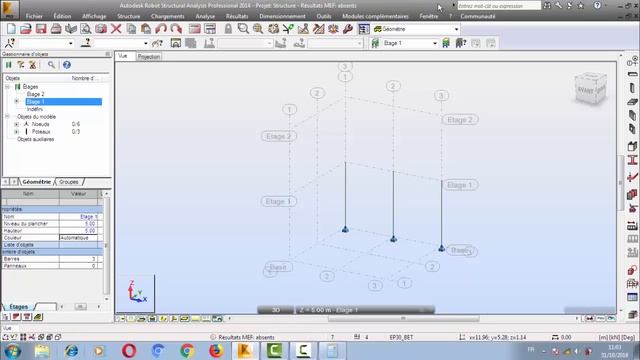
Task: Select the Etages bottom tab
Action: (x=19, y=307)
